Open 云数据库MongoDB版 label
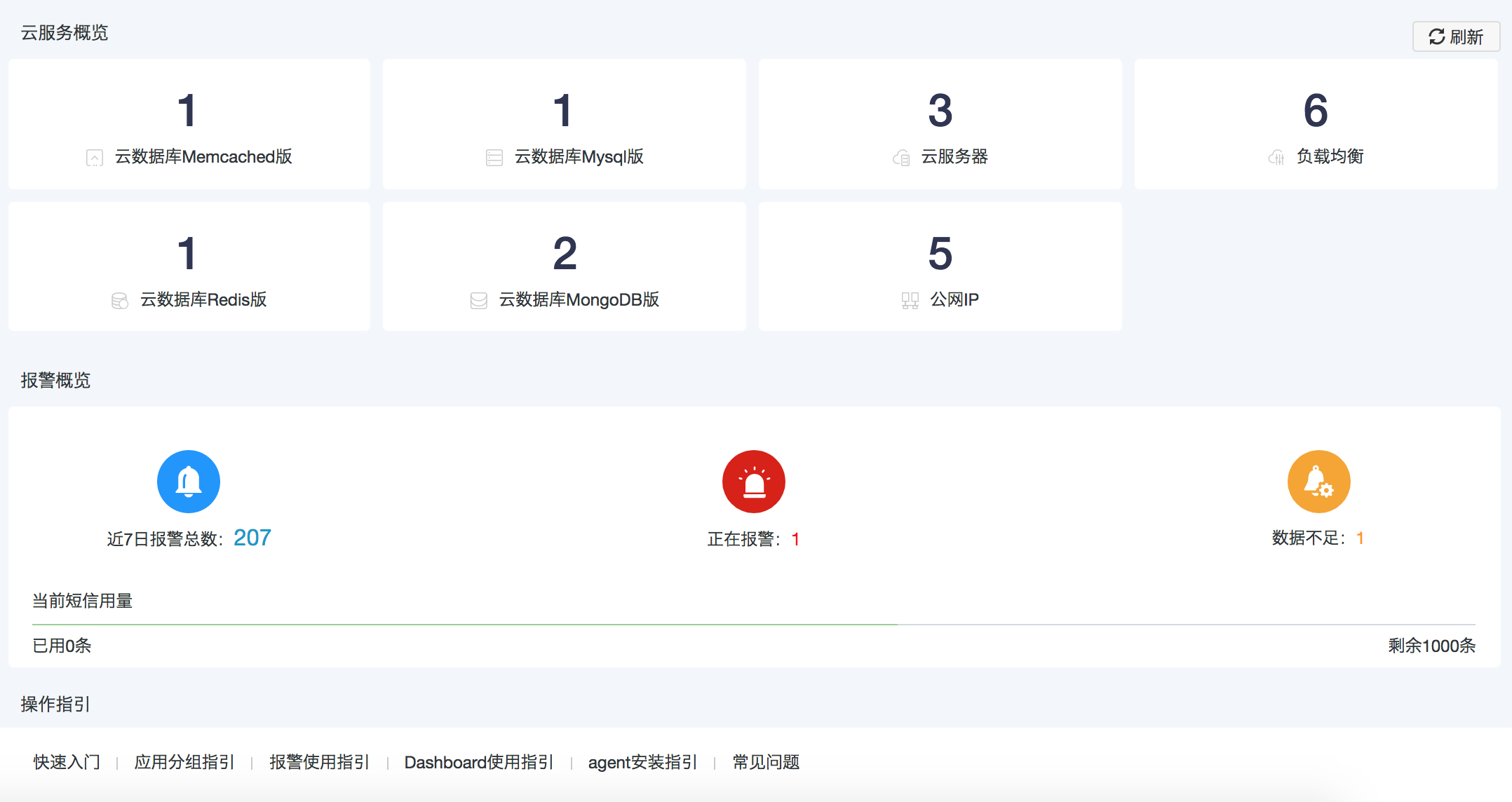 tap(579, 299)
